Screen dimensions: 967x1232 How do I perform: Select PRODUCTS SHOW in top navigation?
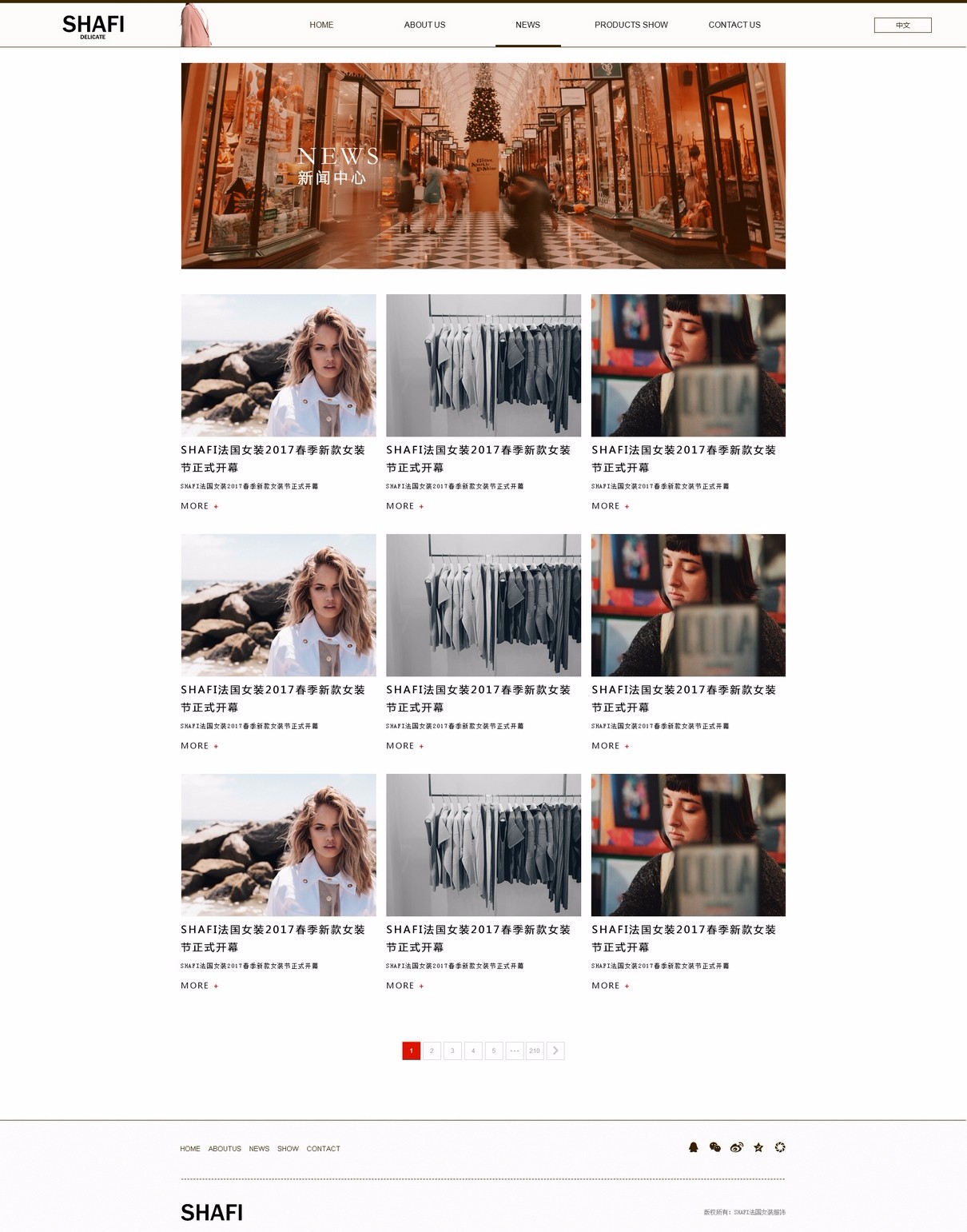click(631, 25)
